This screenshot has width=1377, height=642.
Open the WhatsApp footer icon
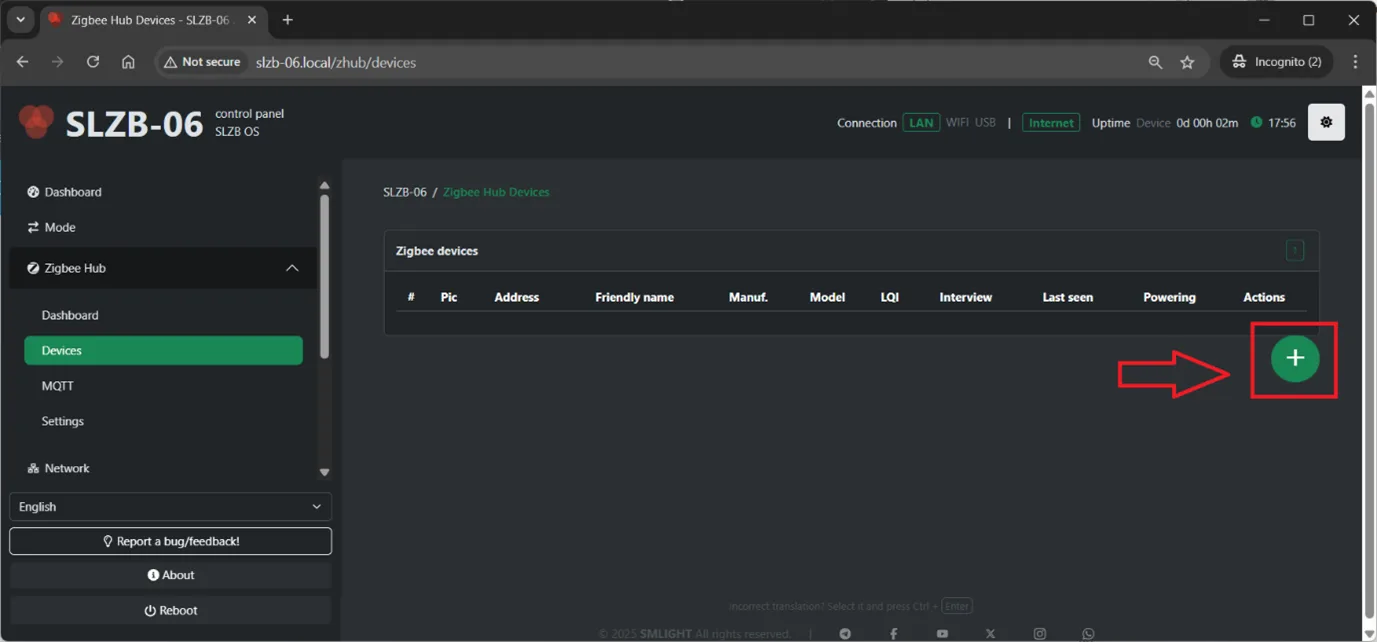pos(1088,634)
